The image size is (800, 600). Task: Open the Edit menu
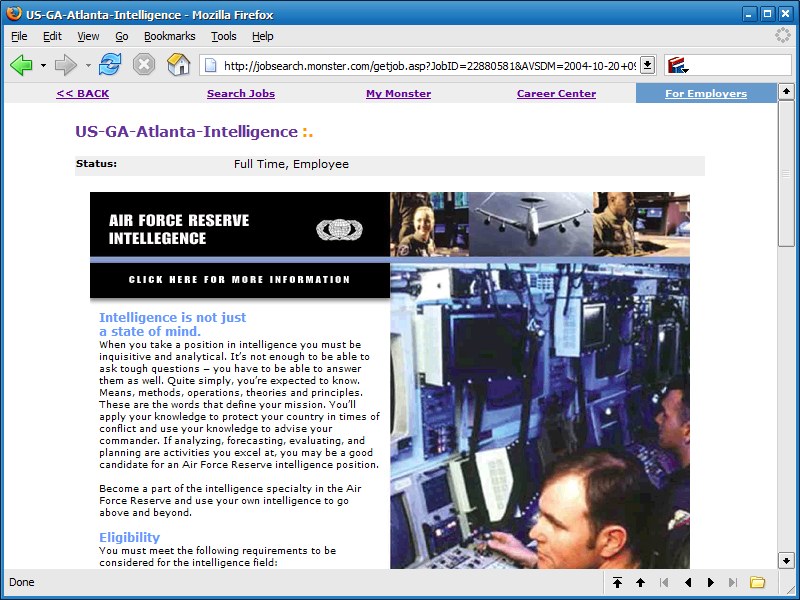pos(52,36)
